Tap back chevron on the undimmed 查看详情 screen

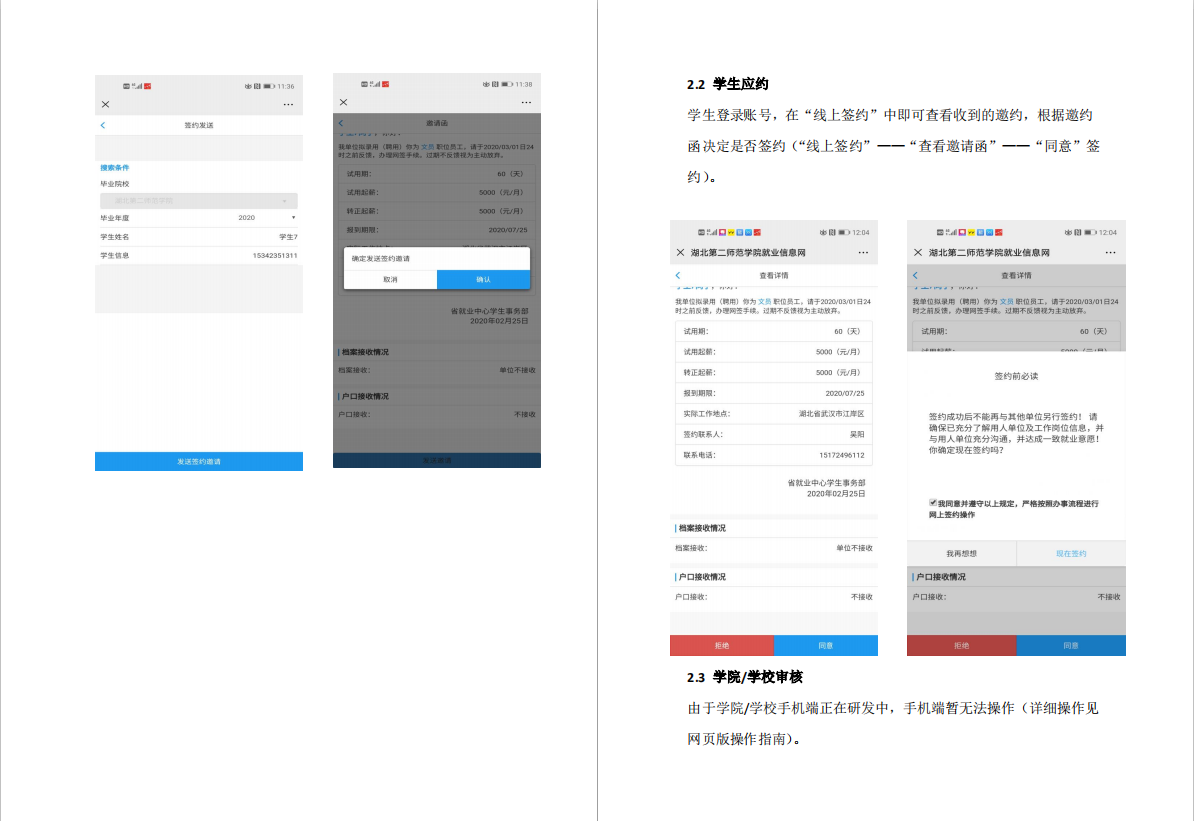click(678, 275)
